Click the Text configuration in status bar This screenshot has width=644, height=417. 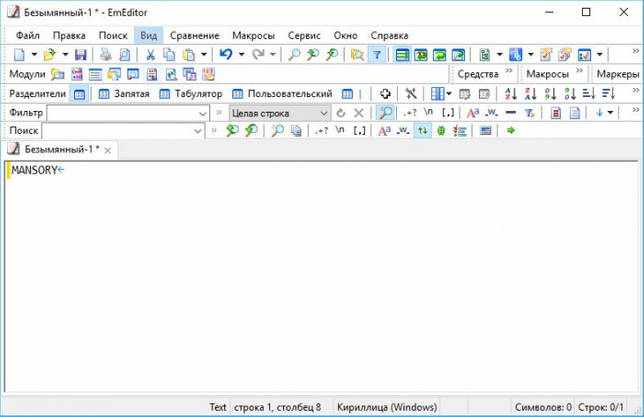[x=218, y=408]
